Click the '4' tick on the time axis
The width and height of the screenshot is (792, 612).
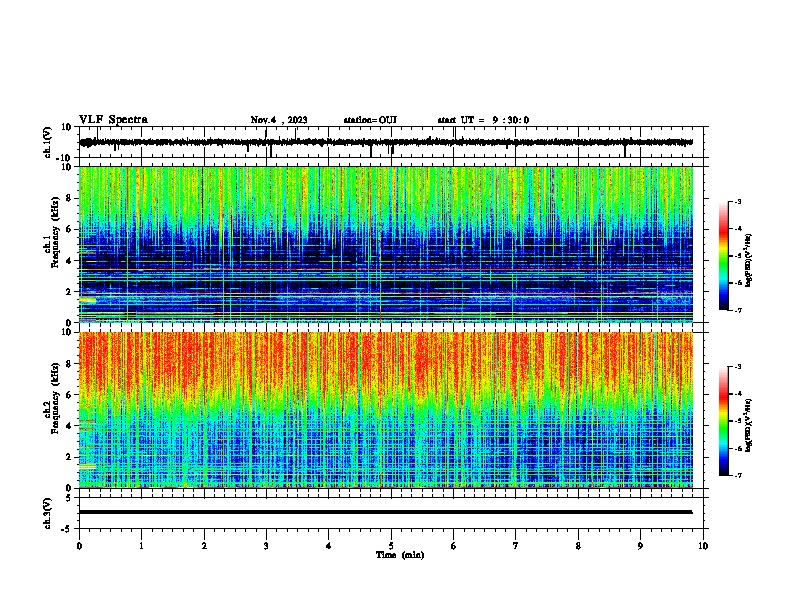pyautogui.click(x=329, y=546)
